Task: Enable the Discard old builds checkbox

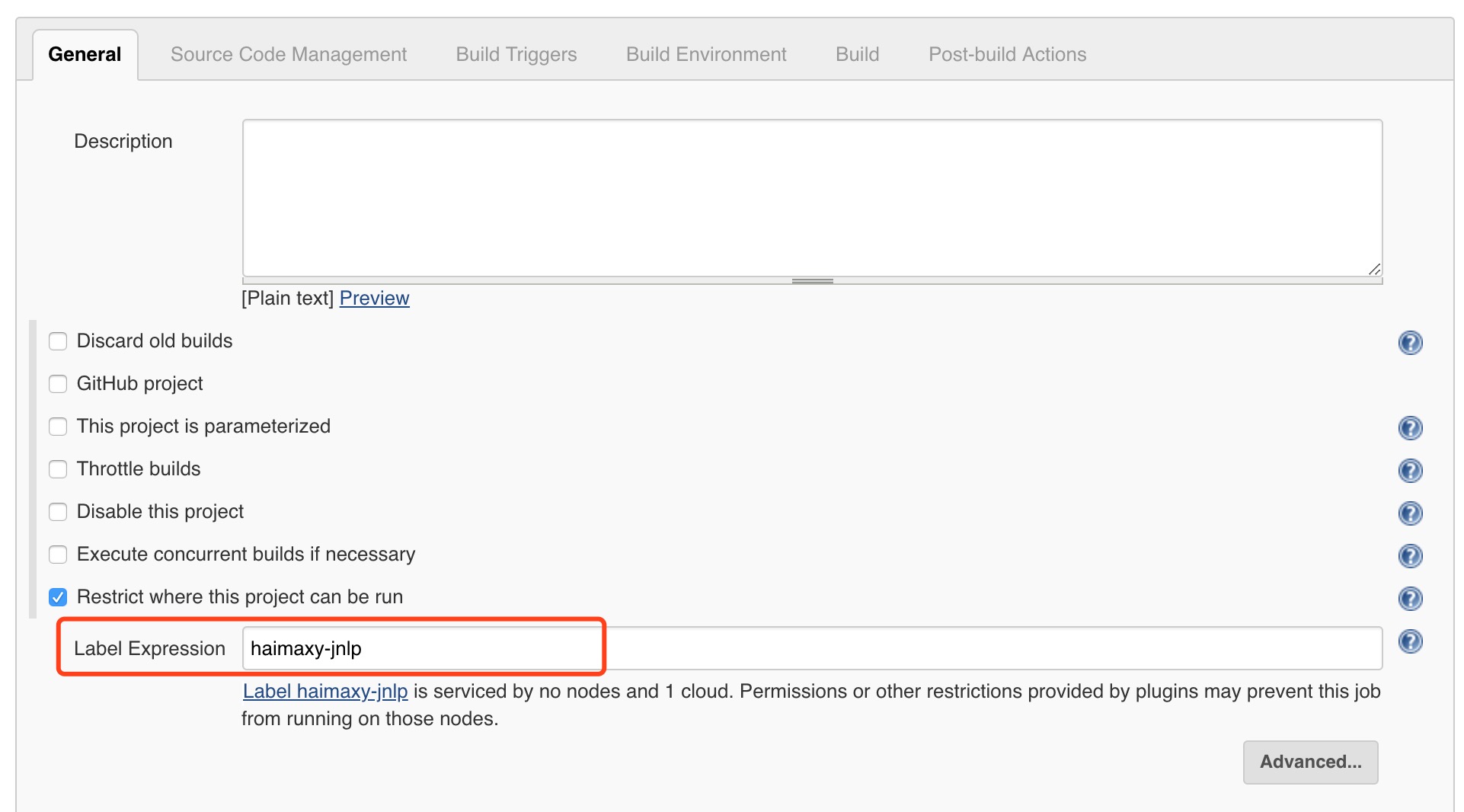Action: point(58,341)
